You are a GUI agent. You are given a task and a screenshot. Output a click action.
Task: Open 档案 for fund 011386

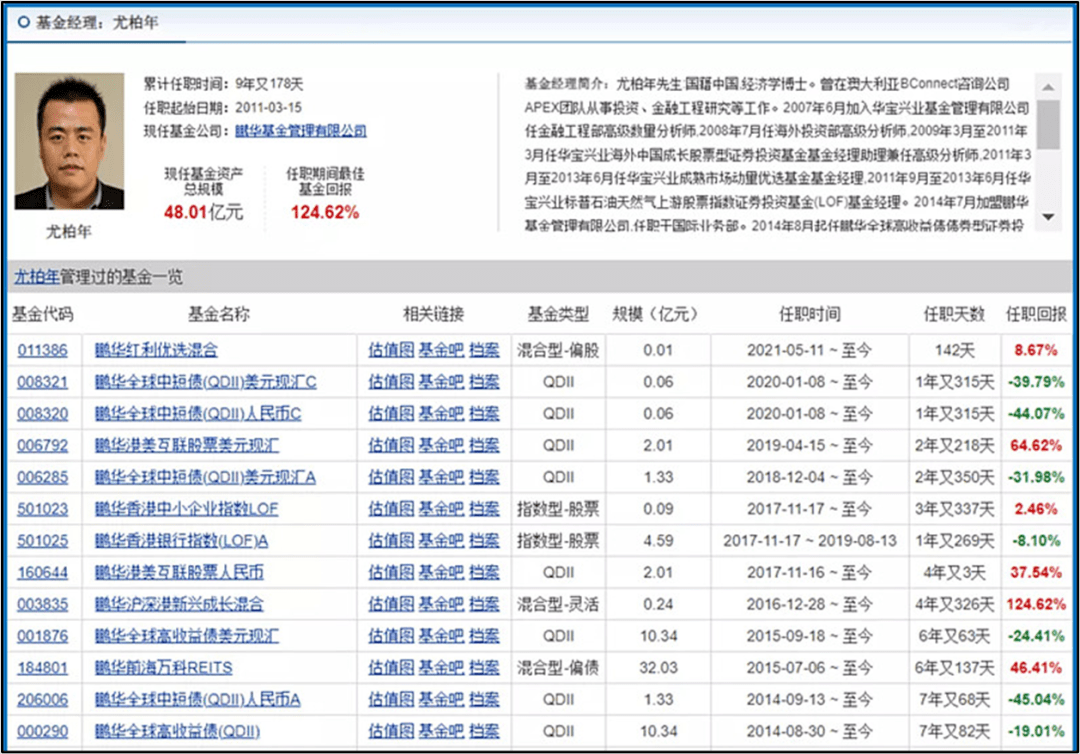(484, 350)
